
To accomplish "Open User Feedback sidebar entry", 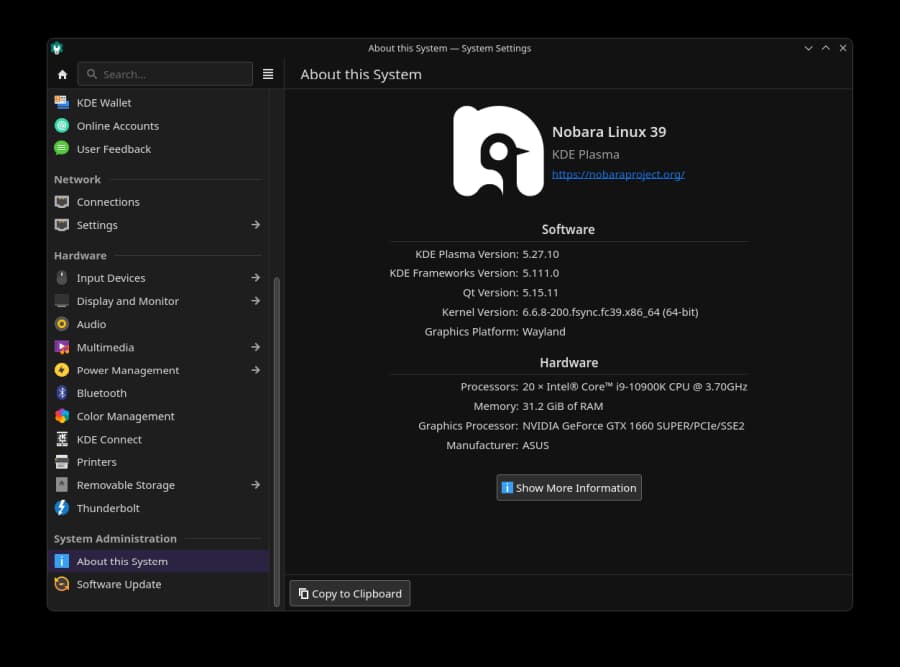I will (x=159, y=149).
